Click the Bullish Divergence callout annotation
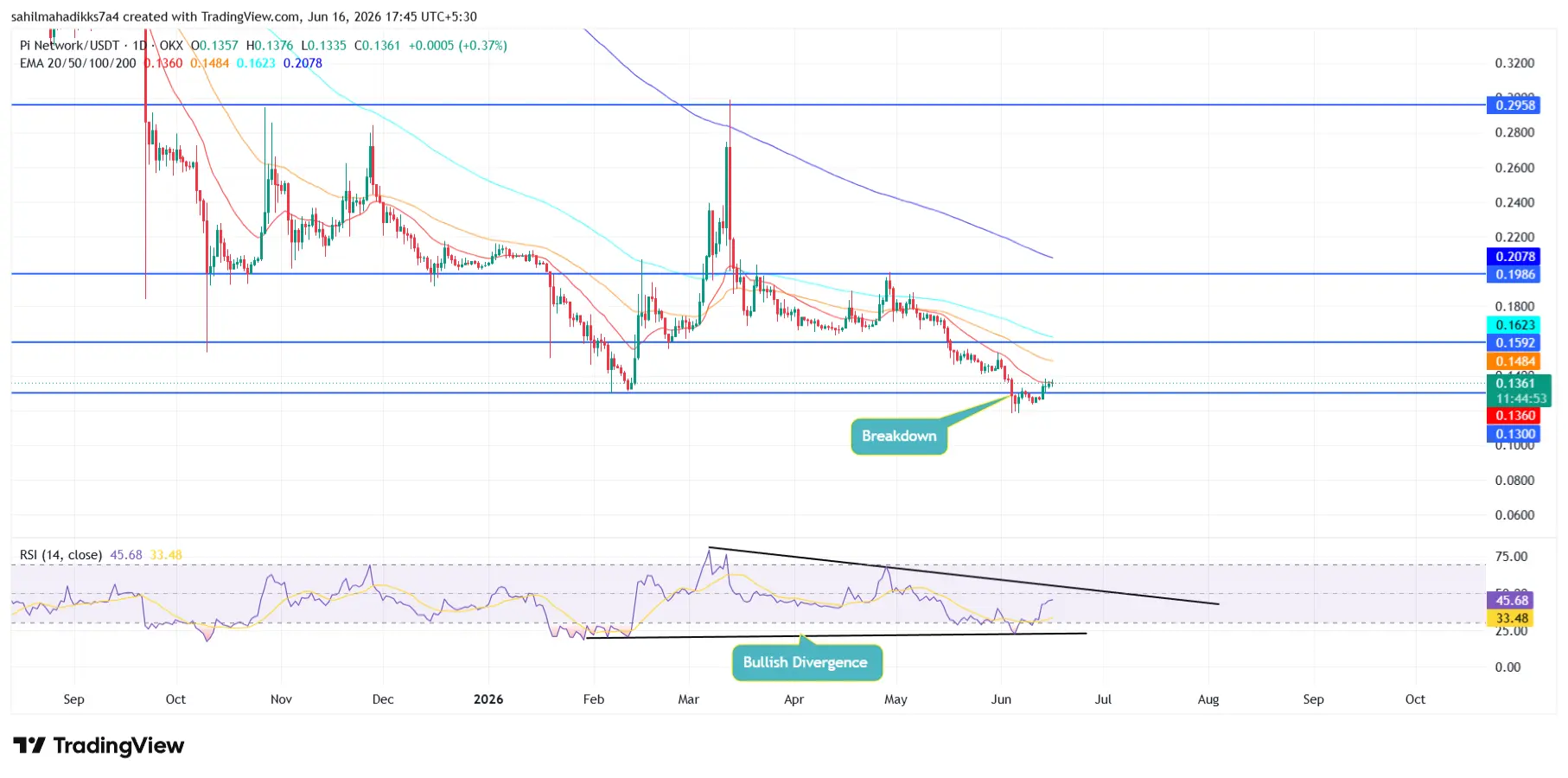This screenshot has width=1568, height=778. pyautogui.click(x=806, y=662)
